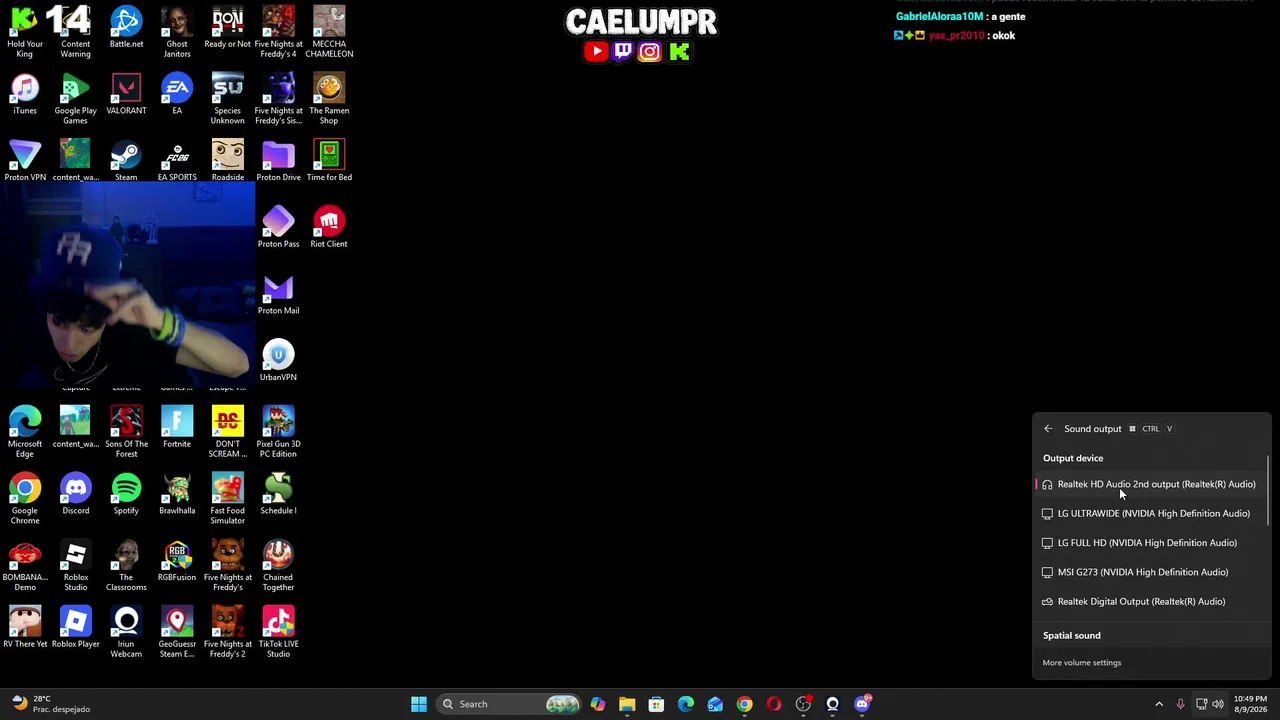This screenshot has height=720, width=1280.
Task: Show hidden system tray icons
Action: (x=1159, y=704)
